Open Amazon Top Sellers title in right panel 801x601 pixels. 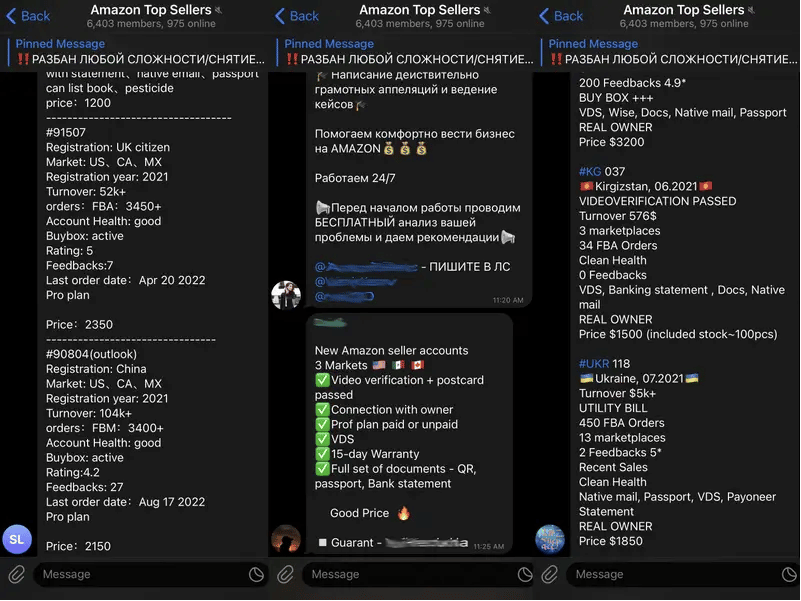tap(684, 10)
